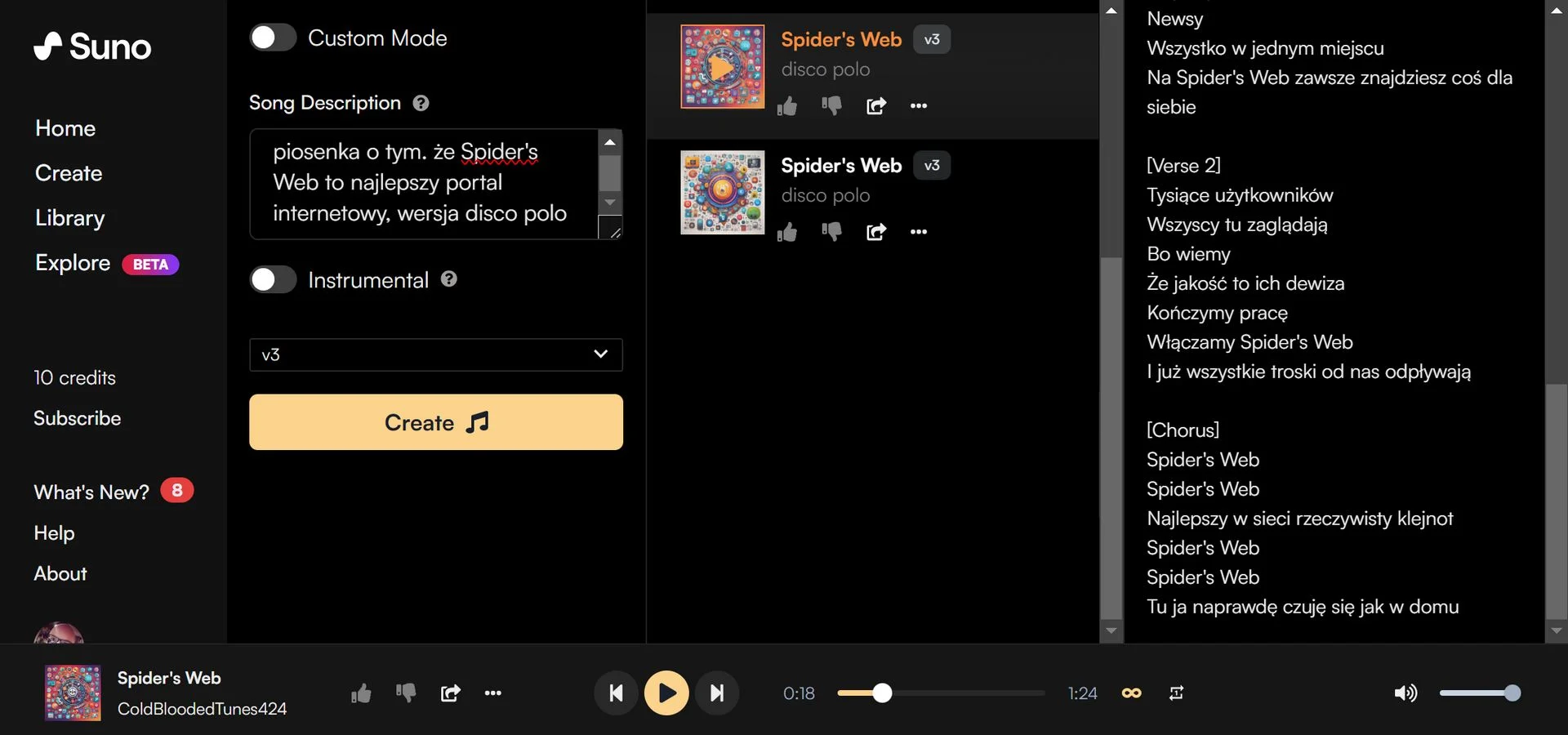This screenshot has width=1568, height=735.
Task: Click the Subscribe link
Action: 78,418
